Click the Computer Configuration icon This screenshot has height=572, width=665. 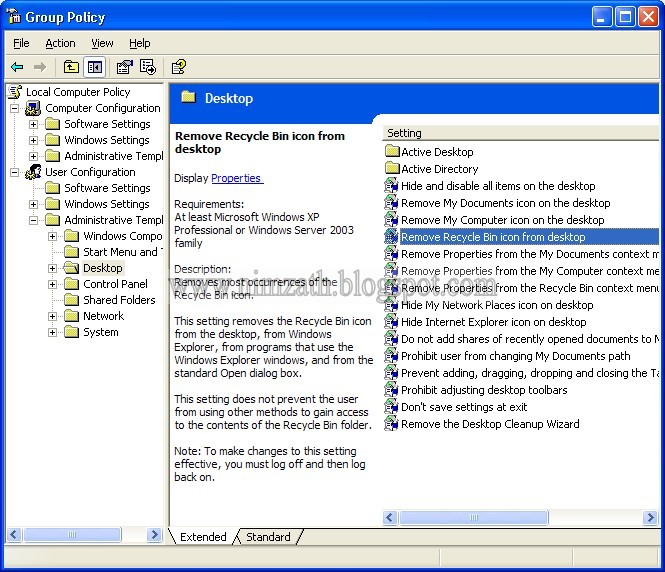pyautogui.click(x=33, y=108)
